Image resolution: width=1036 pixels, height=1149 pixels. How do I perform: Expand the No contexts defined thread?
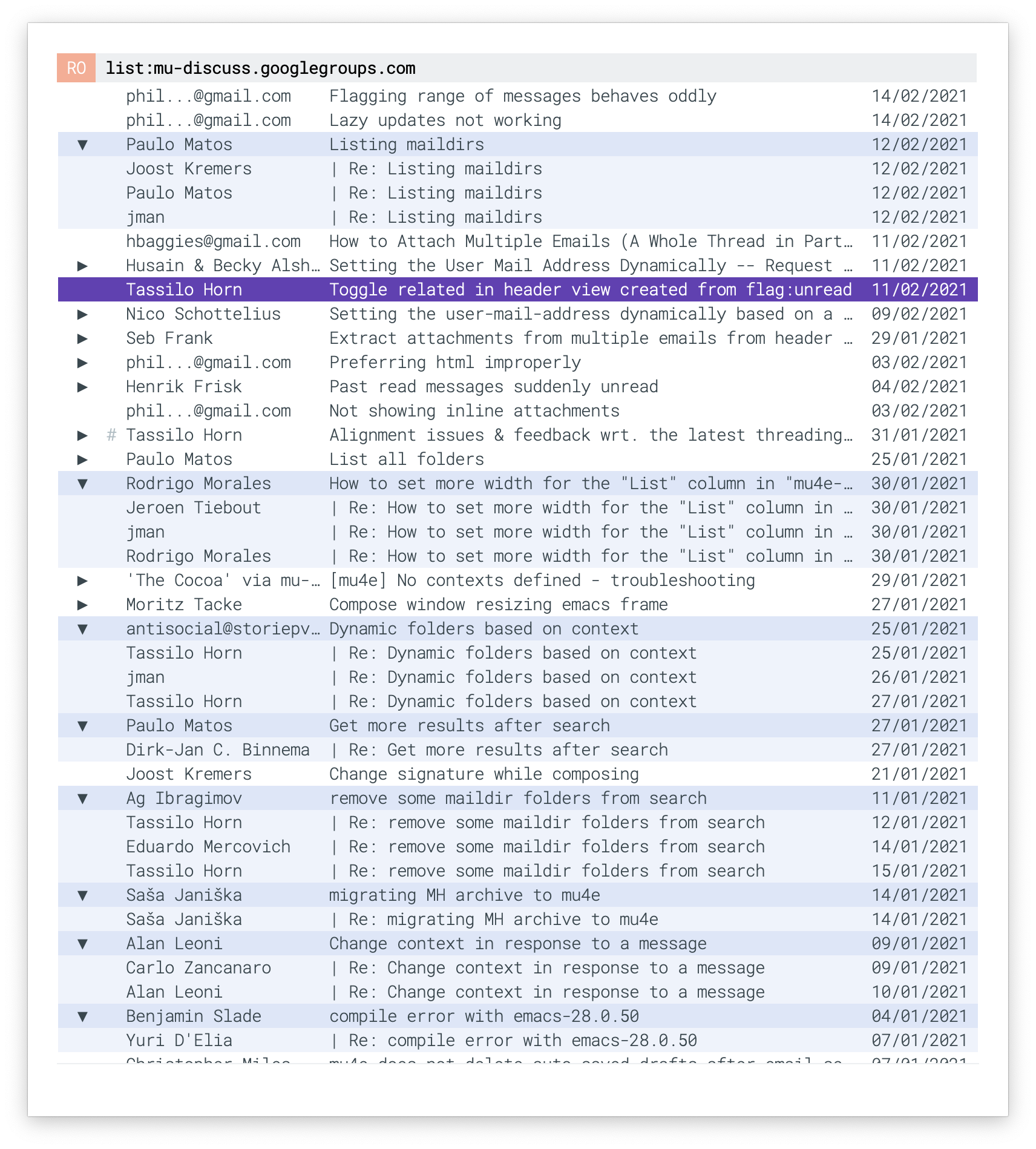click(x=83, y=581)
